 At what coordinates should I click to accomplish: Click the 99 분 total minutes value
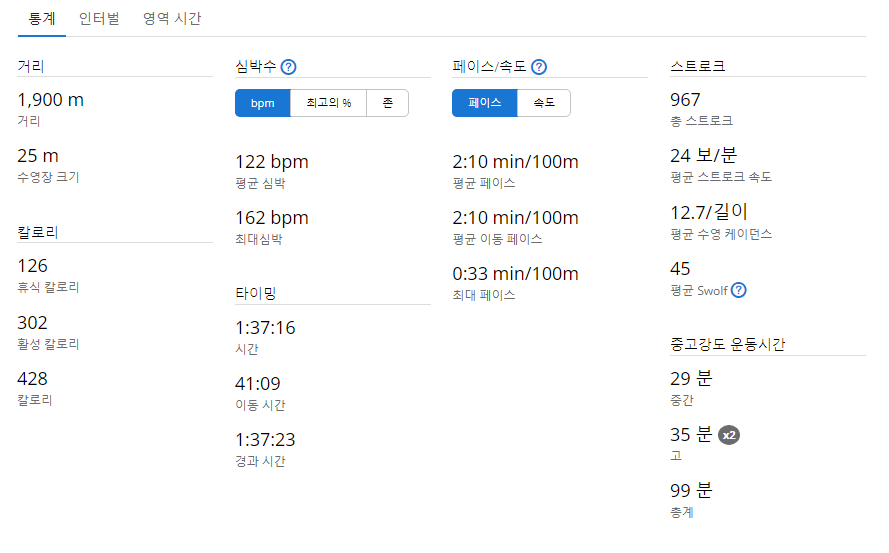coord(691,491)
